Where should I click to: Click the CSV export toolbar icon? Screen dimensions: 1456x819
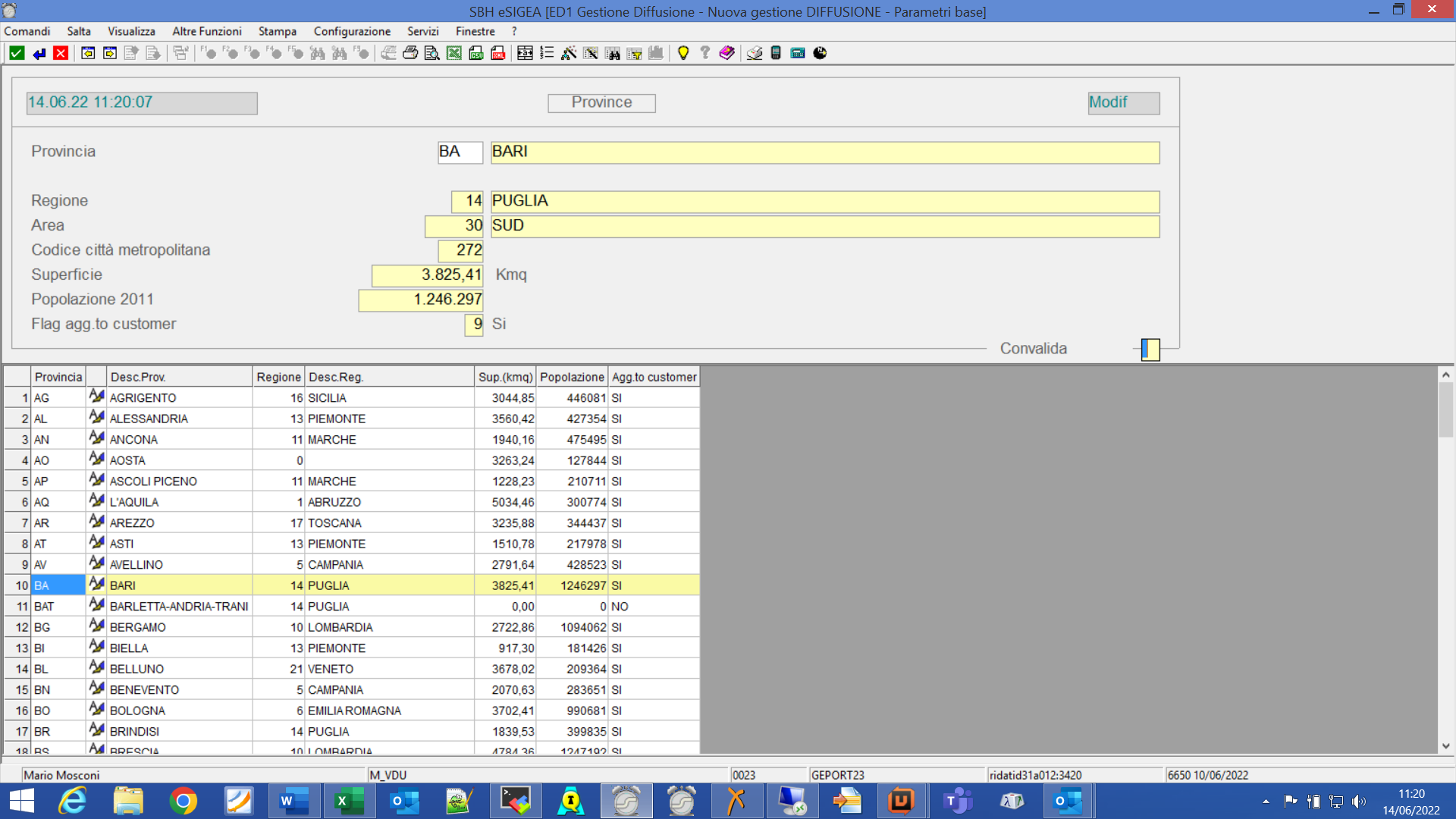pyautogui.click(x=476, y=53)
